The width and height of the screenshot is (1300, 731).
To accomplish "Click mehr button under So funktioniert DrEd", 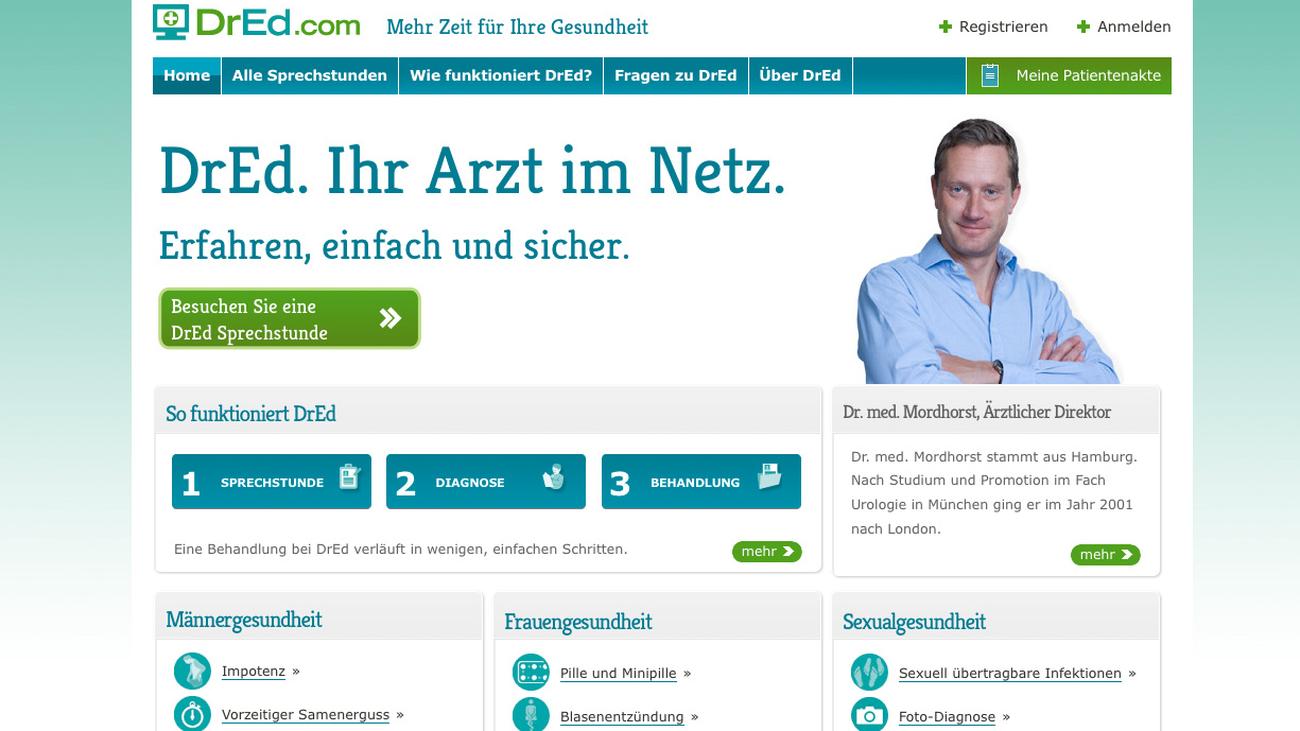I will point(767,551).
